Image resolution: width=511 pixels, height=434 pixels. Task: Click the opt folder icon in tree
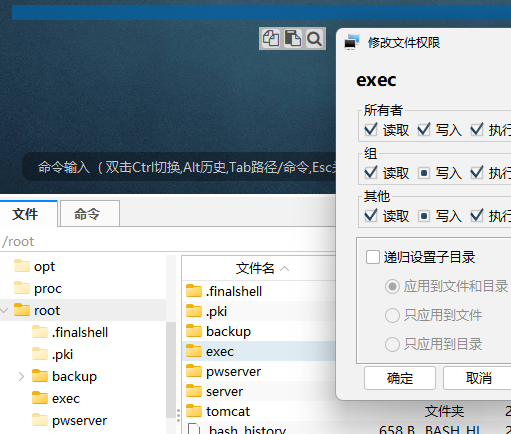coord(22,266)
